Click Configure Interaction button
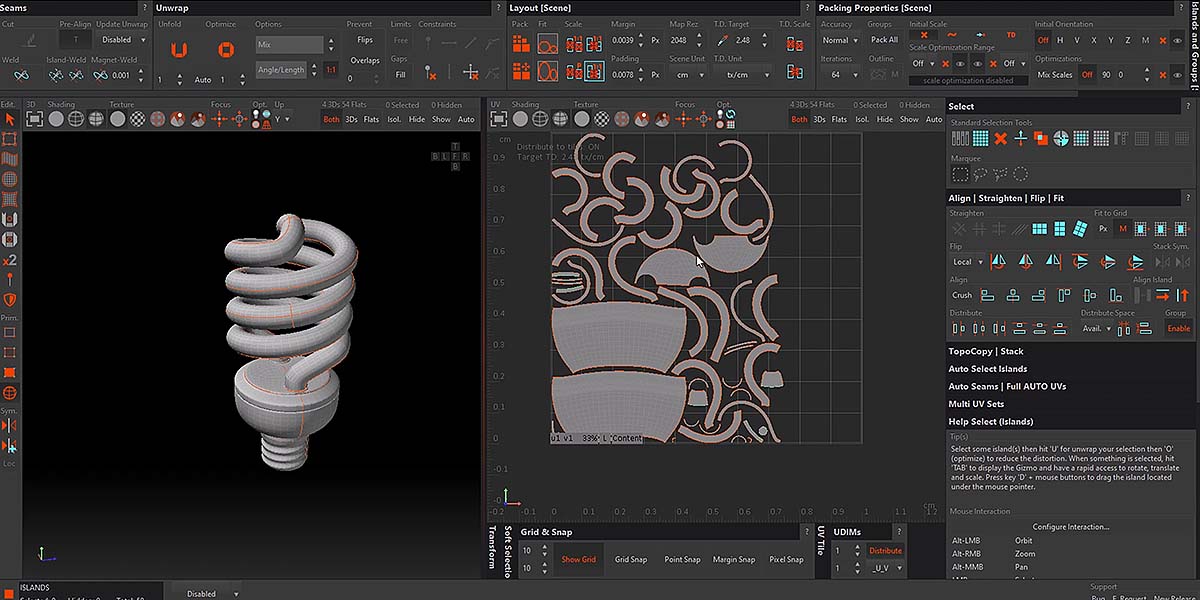The width and height of the screenshot is (1200, 600). pos(1071,527)
